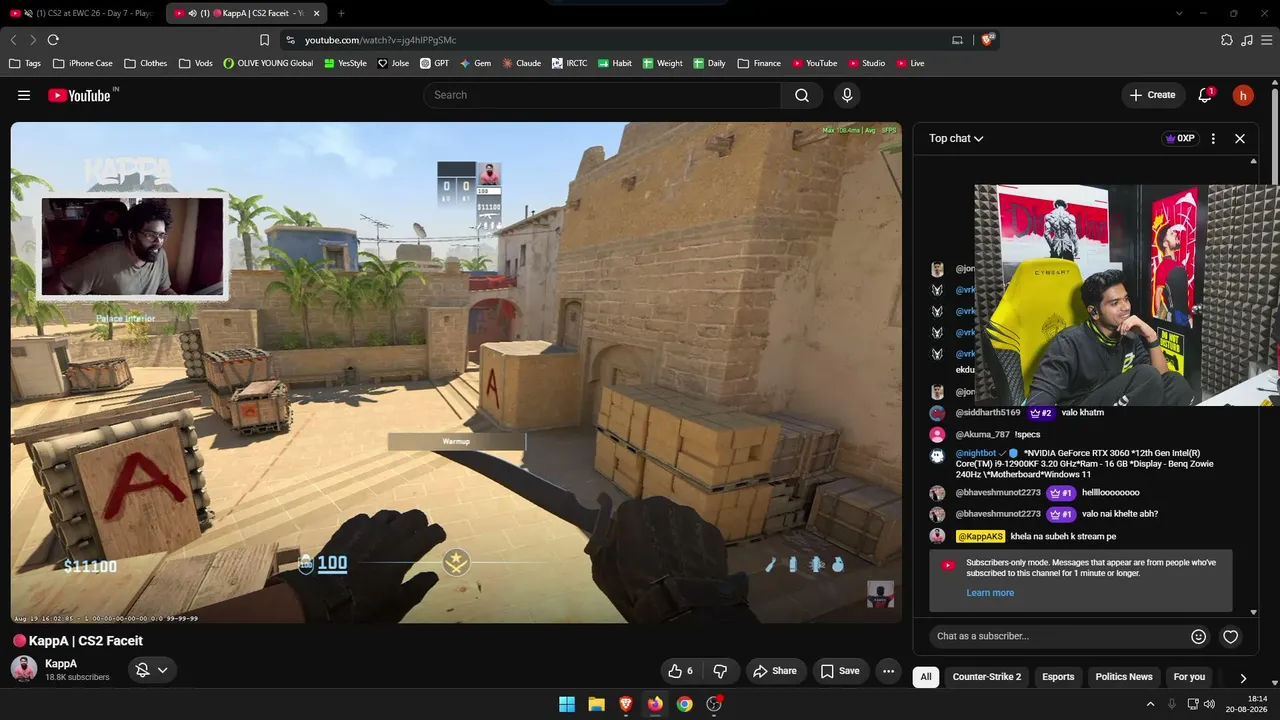The width and height of the screenshot is (1280, 720).
Task: Open emoji picker in chat input
Action: coord(1198,636)
